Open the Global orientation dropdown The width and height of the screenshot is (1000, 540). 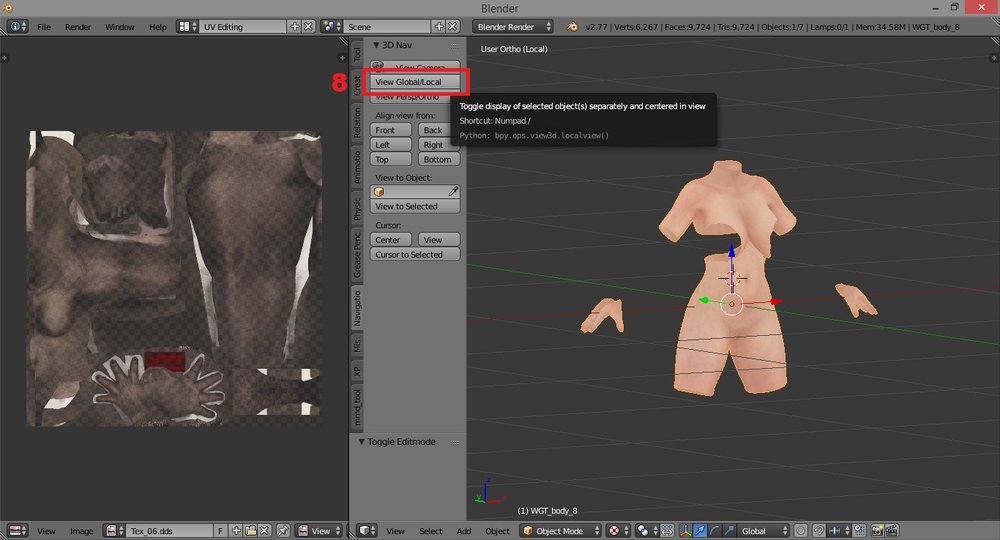(x=763, y=530)
